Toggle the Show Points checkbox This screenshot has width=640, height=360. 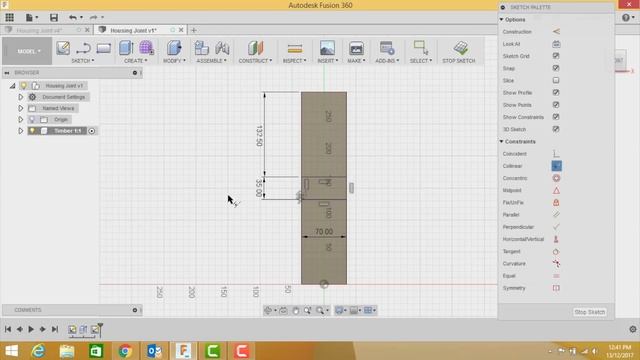point(556,105)
